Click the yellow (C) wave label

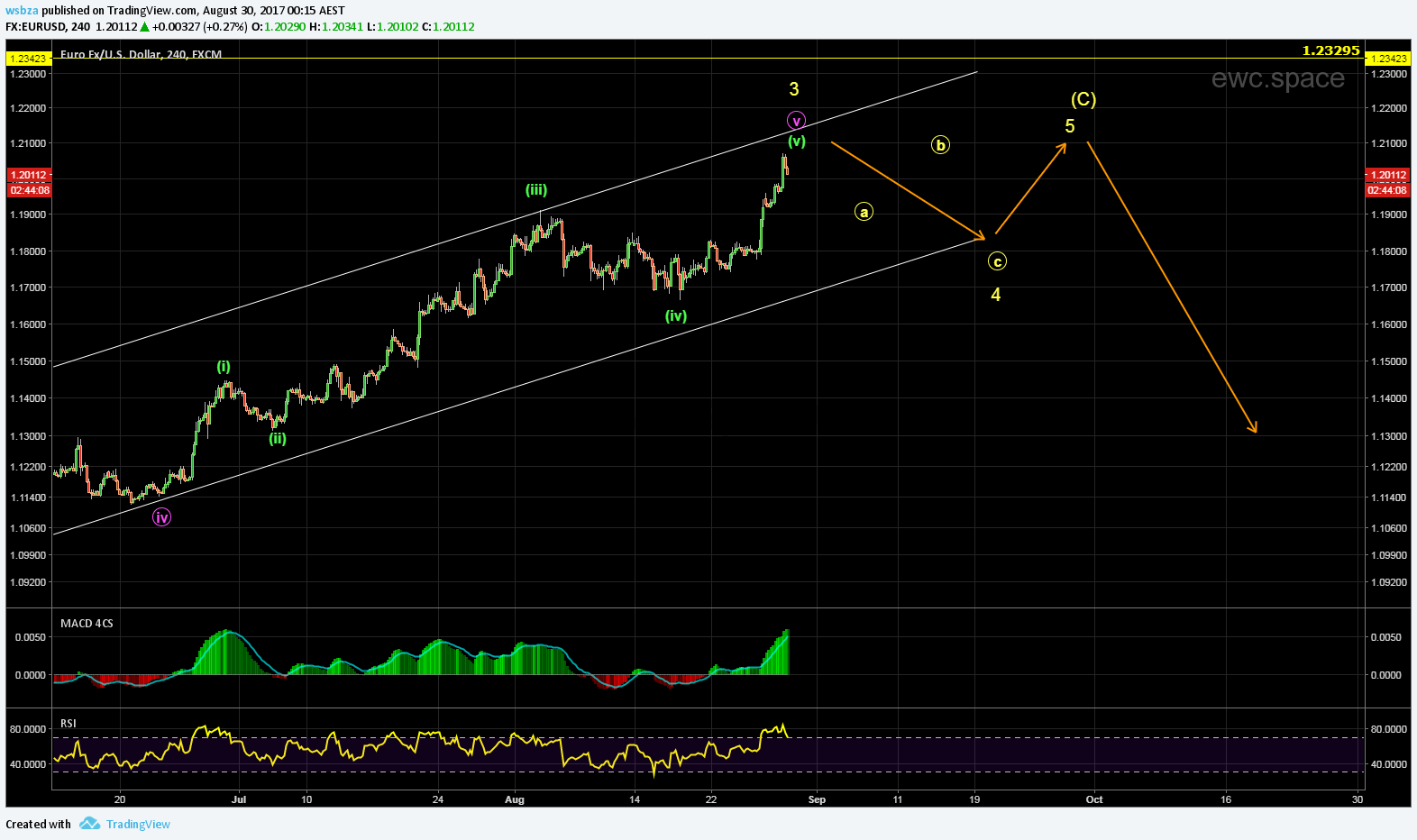point(1083,99)
